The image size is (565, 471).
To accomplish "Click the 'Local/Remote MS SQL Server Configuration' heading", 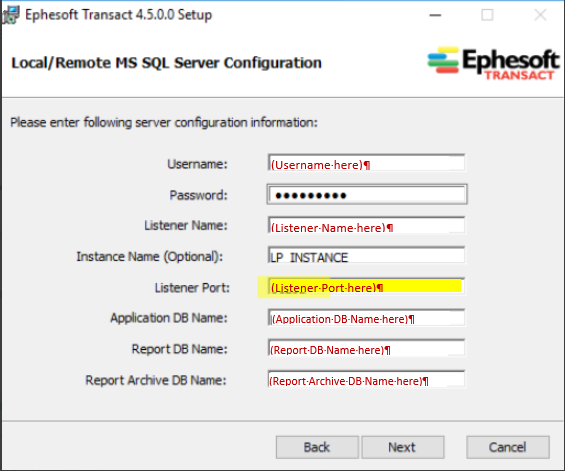I will click(166, 63).
